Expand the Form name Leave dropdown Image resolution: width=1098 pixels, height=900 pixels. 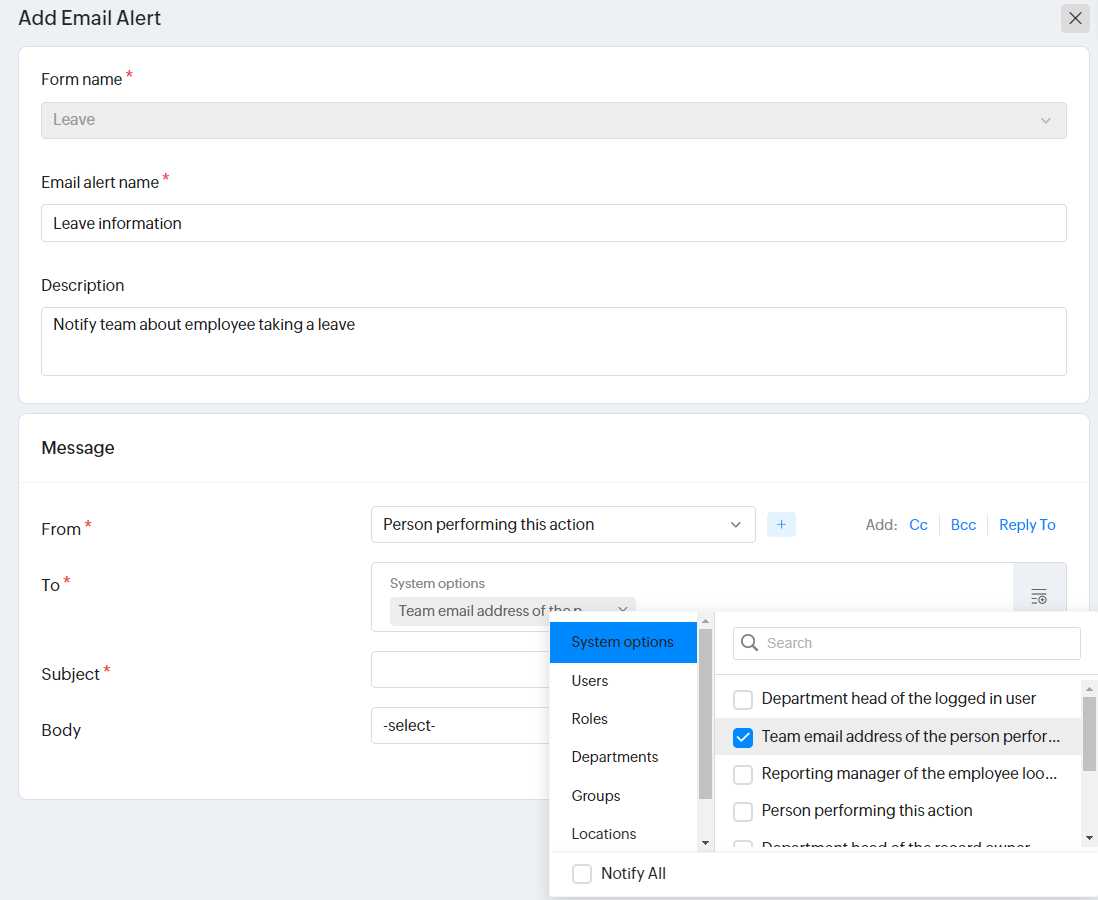(x=553, y=120)
